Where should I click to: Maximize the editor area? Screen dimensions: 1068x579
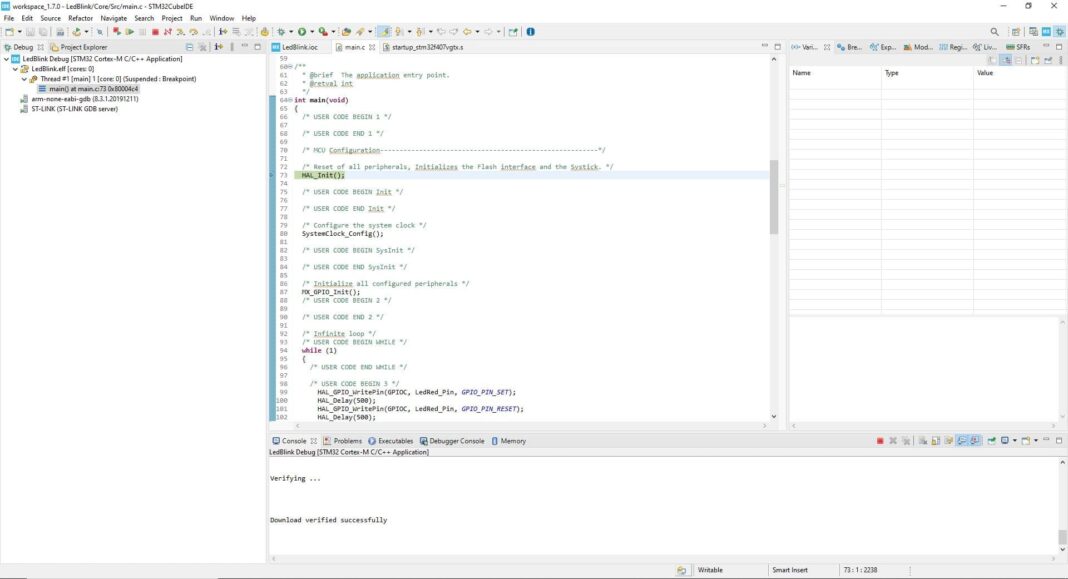click(x=778, y=47)
